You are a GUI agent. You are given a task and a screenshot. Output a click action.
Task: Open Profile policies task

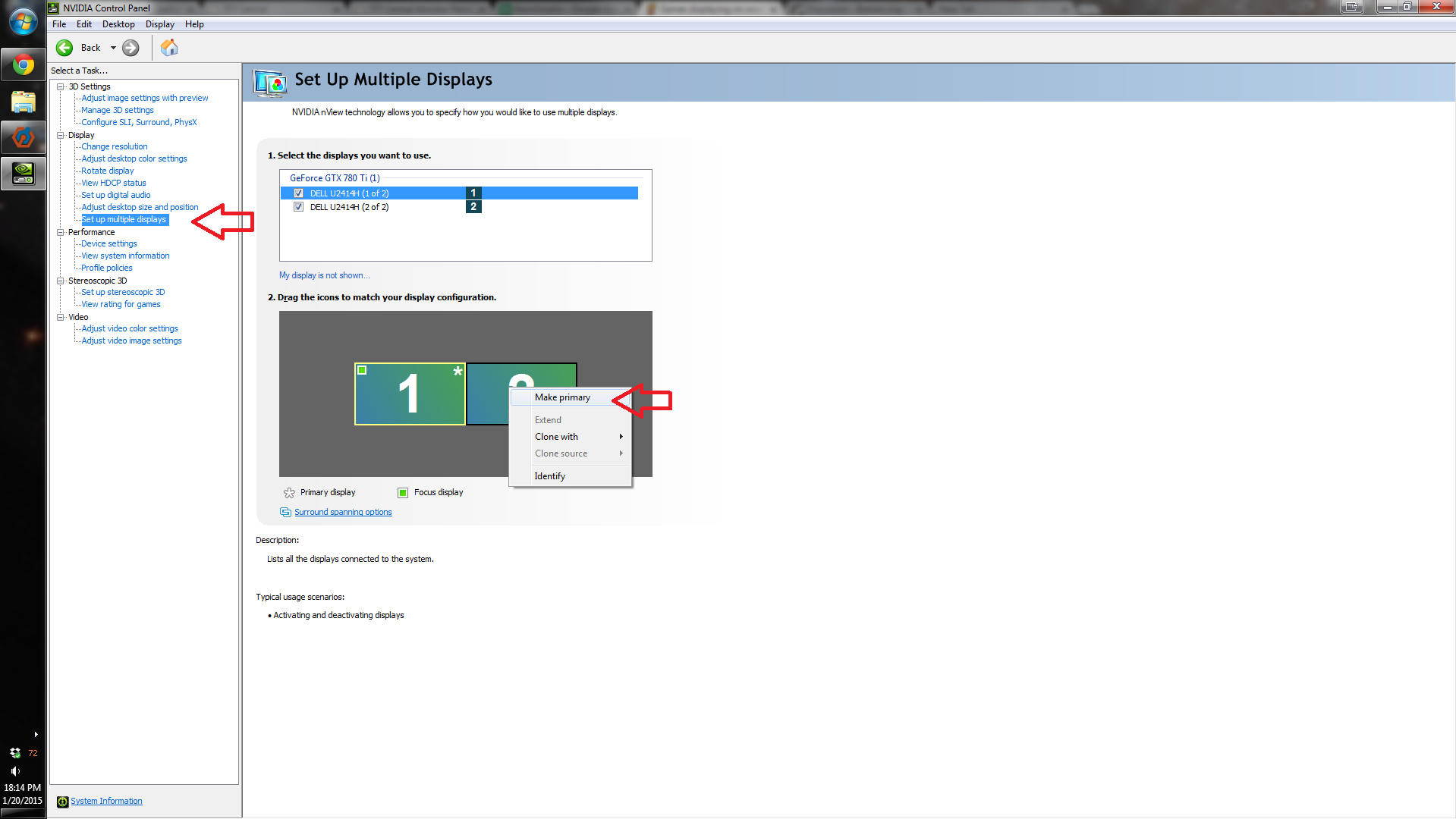(107, 268)
